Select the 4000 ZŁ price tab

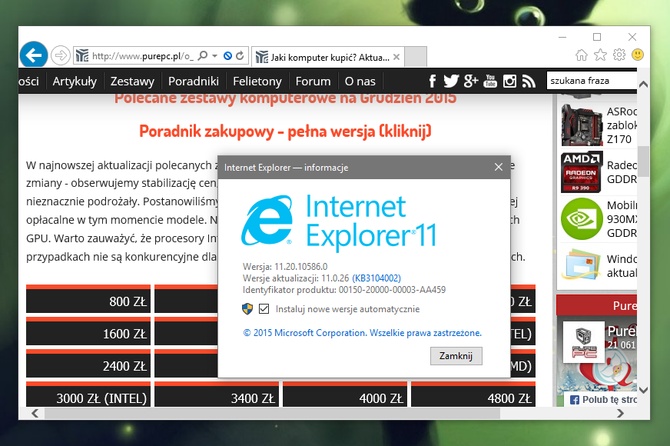345,395
